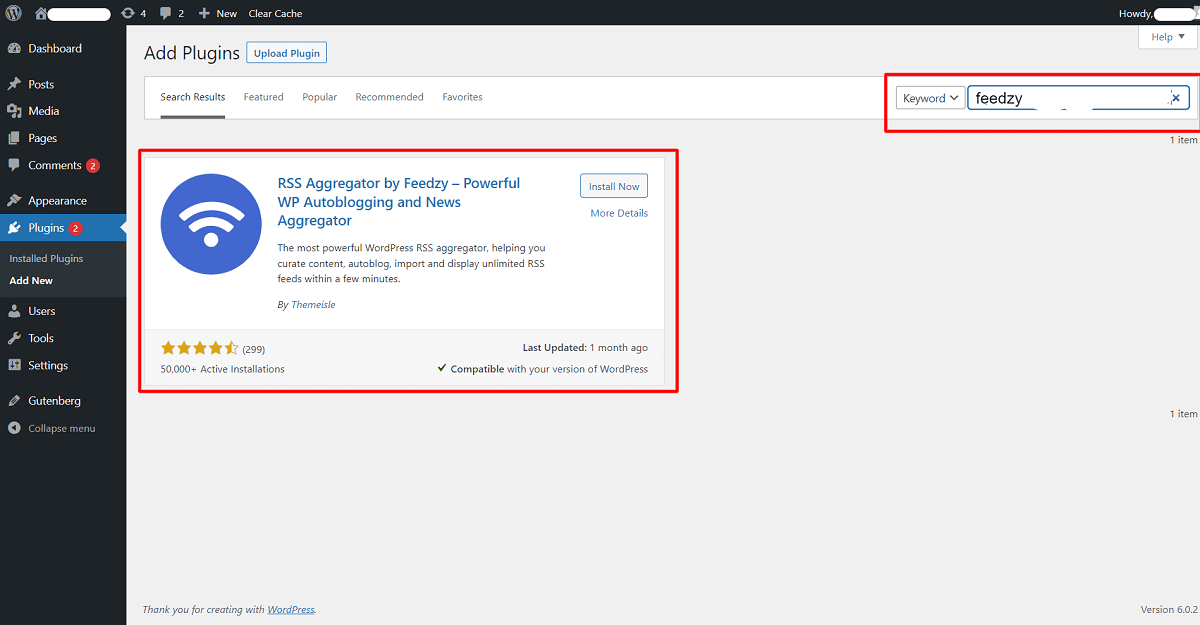Open Tools via the wrench icon
This screenshot has width=1200, height=625.
[x=16, y=338]
